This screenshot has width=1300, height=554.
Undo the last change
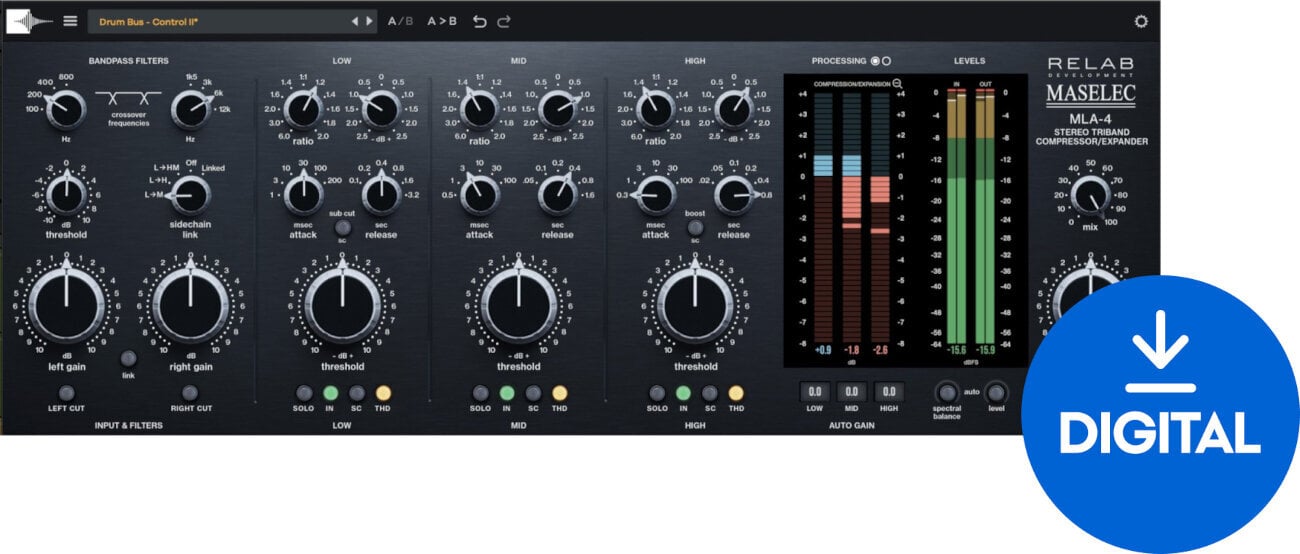tap(480, 21)
